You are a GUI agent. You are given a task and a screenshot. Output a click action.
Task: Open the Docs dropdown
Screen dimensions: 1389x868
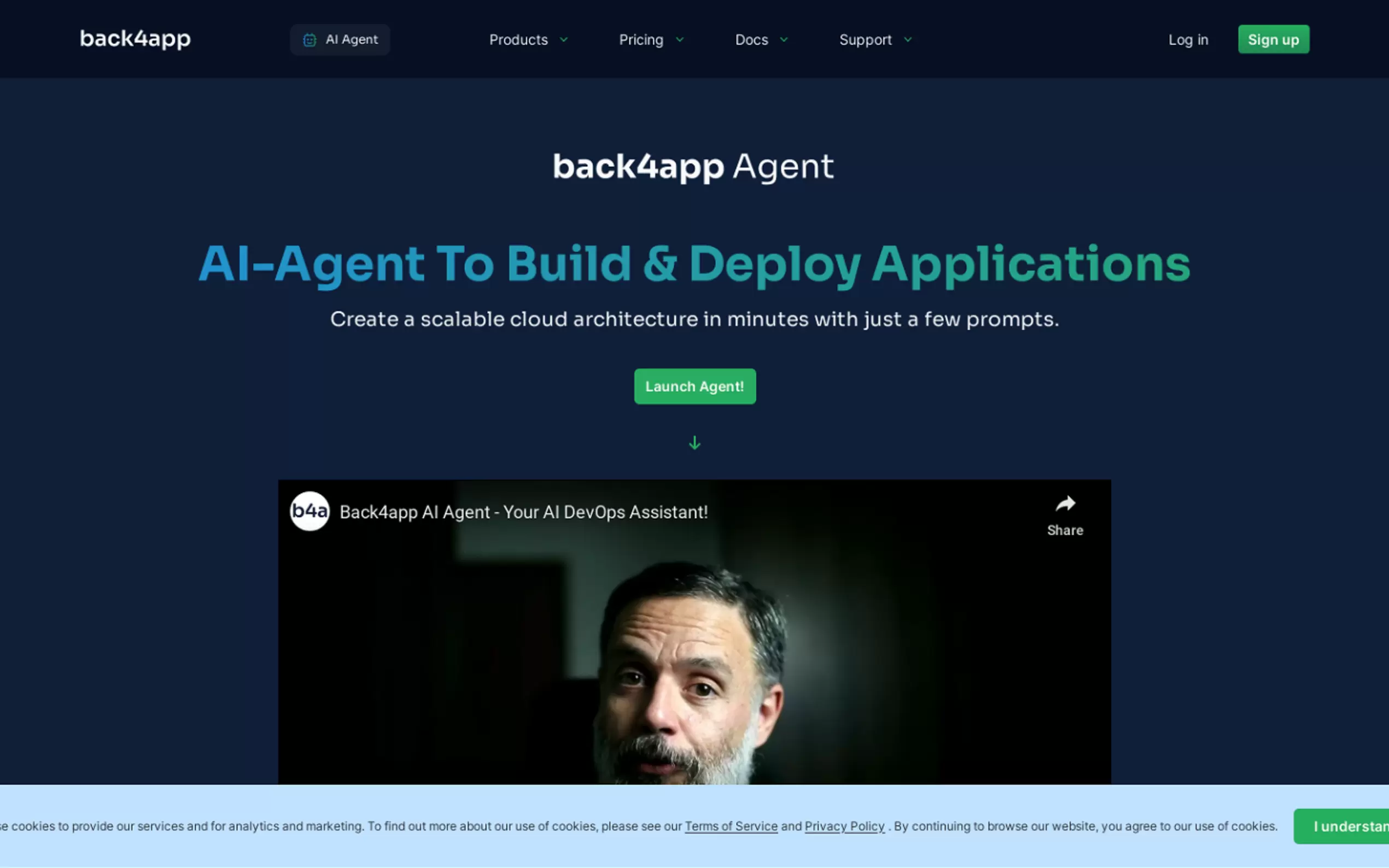(784, 39)
